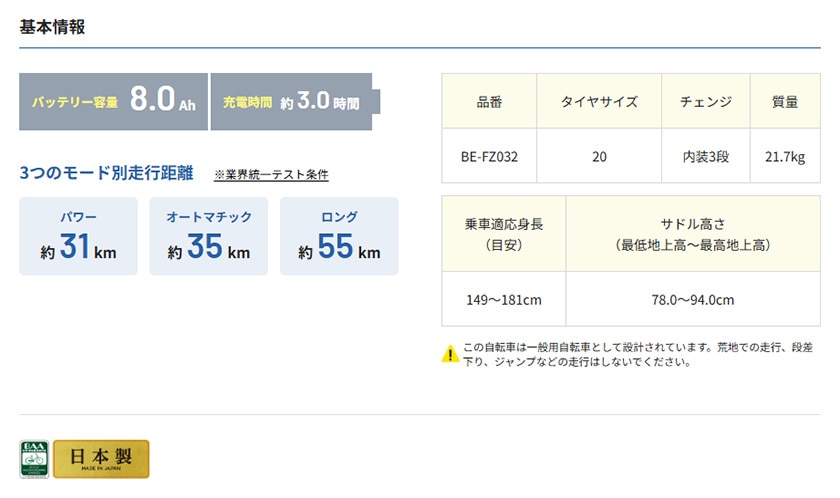Click the 基本情報 section heading
Viewport: 840px width, 498px height.
[53, 27]
